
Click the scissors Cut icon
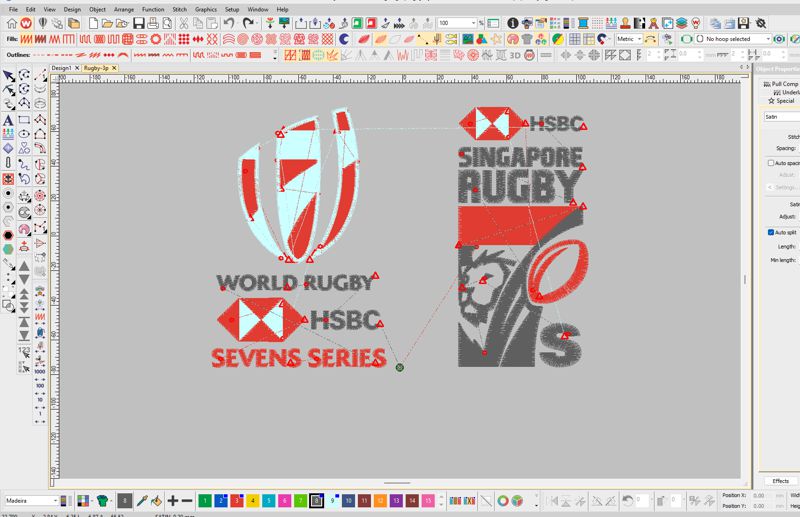pyautogui.click(x=184, y=23)
